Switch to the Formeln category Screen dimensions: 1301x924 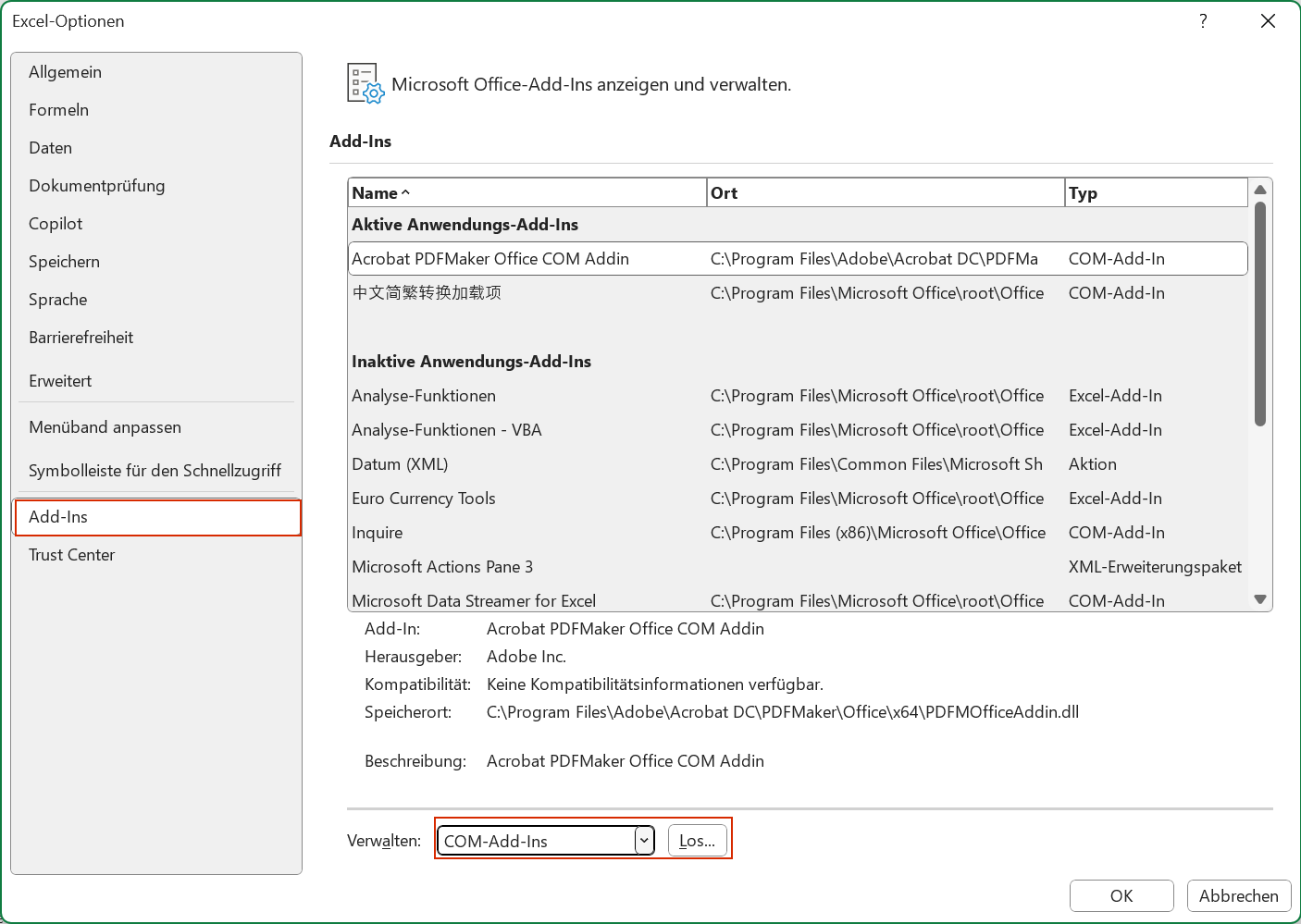[x=59, y=110]
